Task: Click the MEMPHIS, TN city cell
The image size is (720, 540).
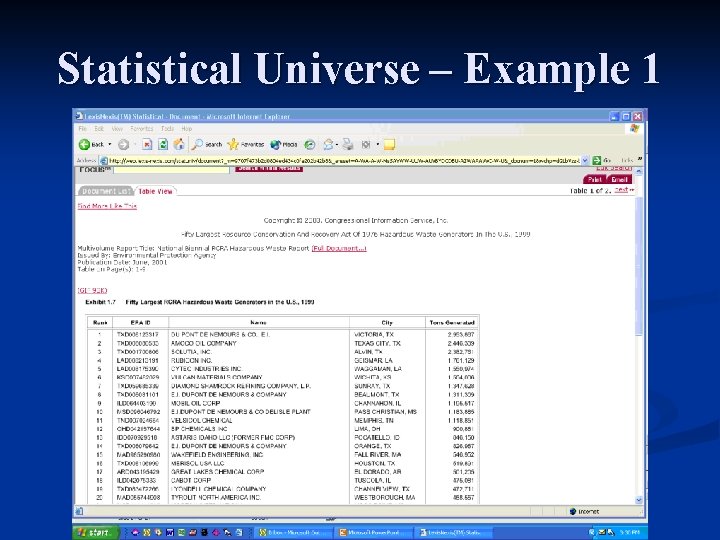Action: pyautogui.click(x=374, y=420)
